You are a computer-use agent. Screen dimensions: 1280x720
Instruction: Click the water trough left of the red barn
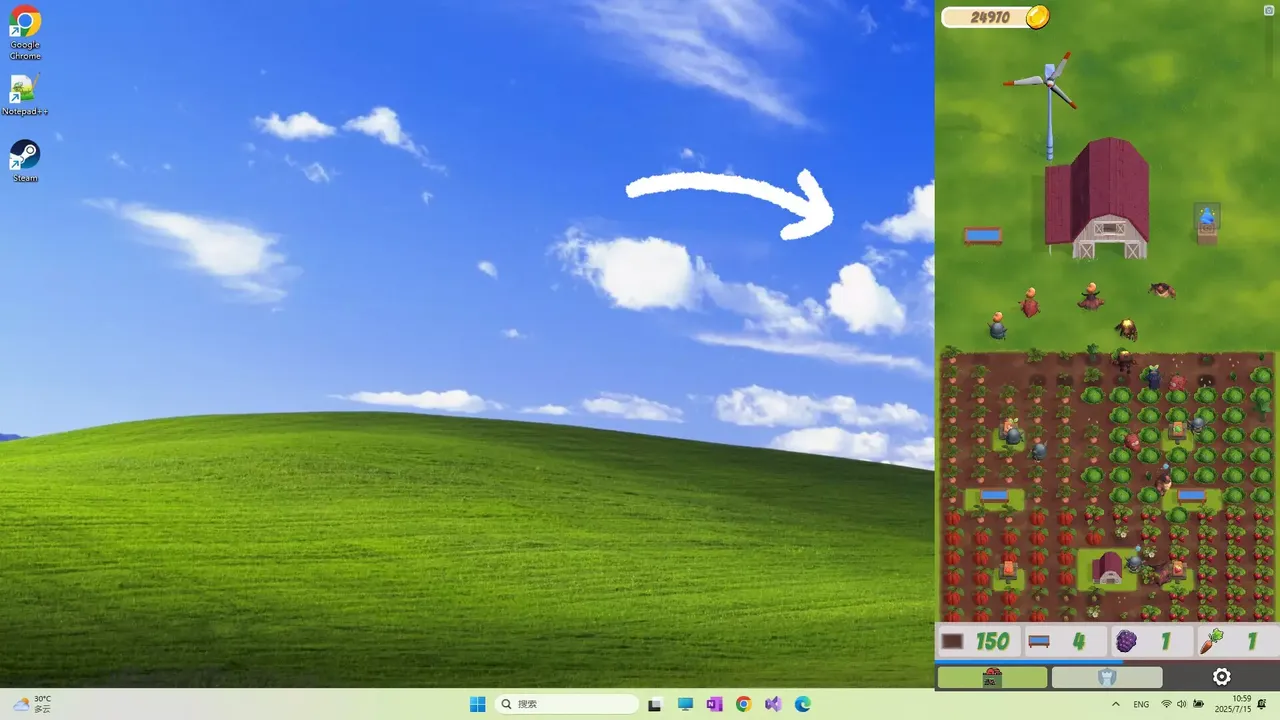(983, 236)
